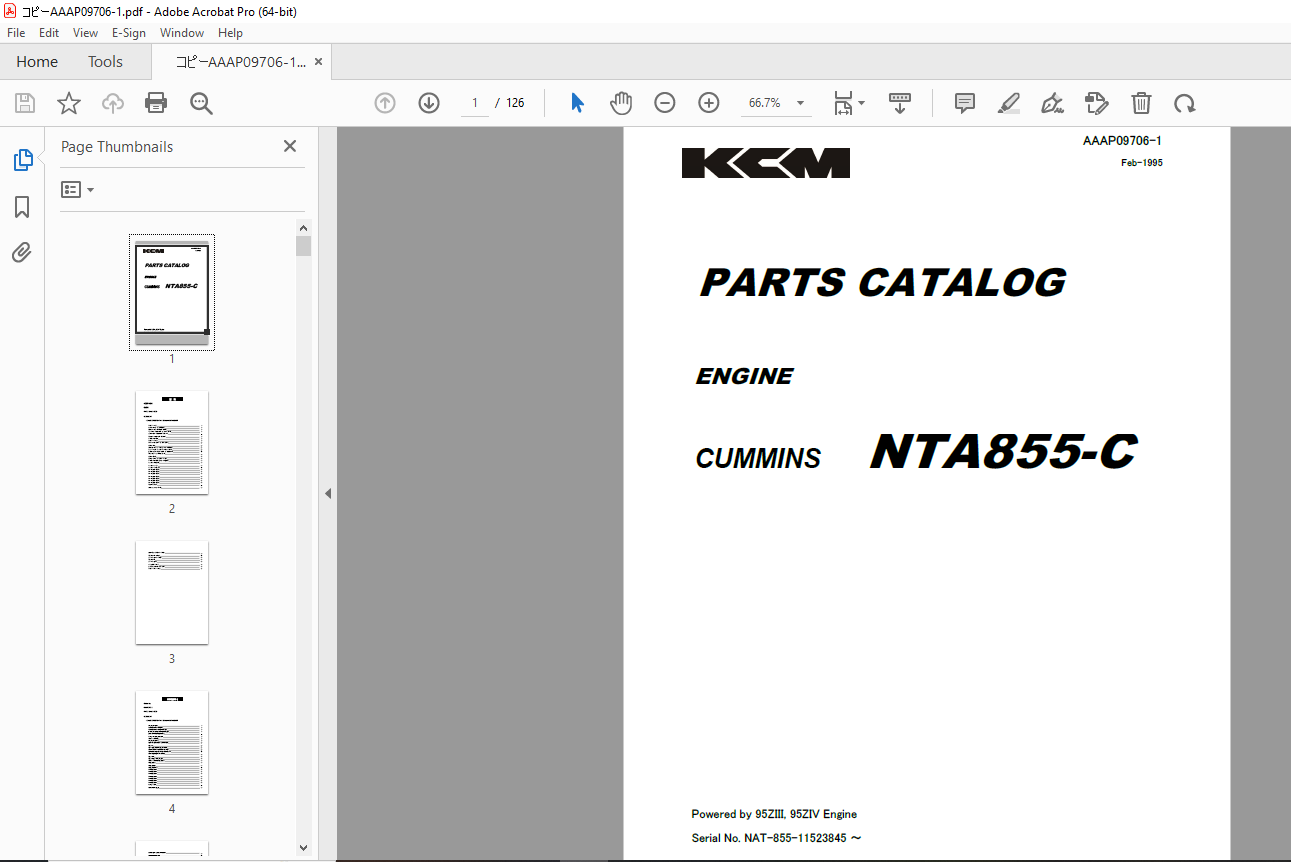This screenshot has width=1291, height=862.
Task: Click the Save file icon
Action: pyautogui.click(x=25, y=103)
